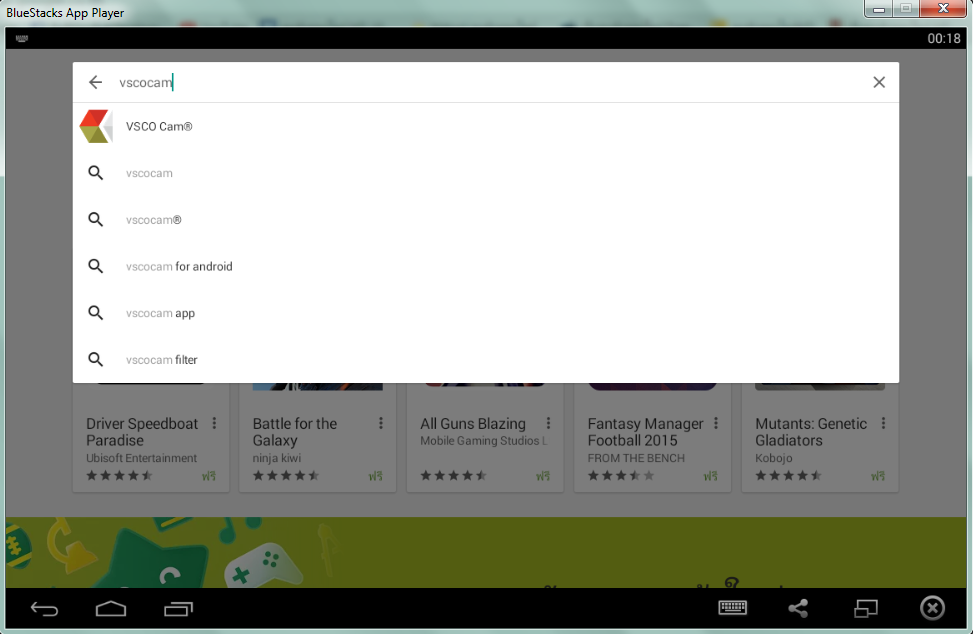Tap the Android back button in bottom bar
The width and height of the screenshot is (973, 634).
click(45, 609)
